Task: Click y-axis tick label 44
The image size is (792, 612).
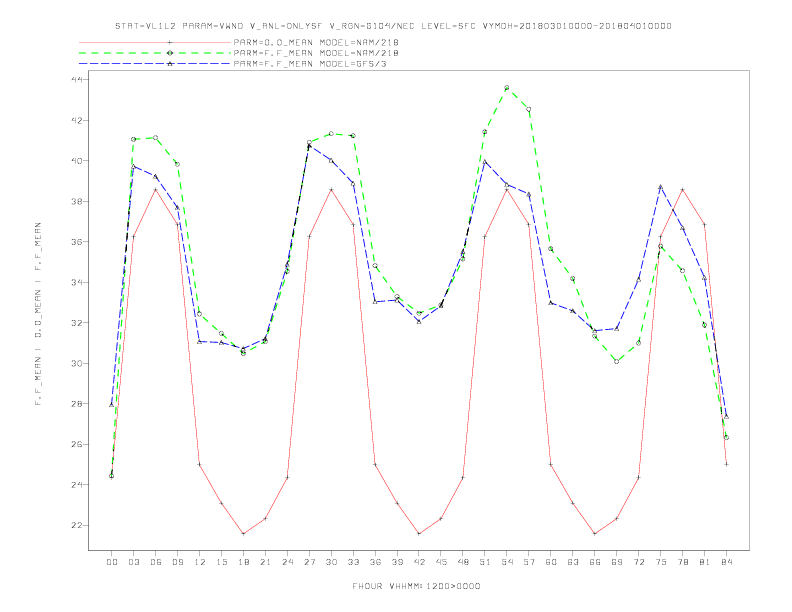Action: point(77,80)
